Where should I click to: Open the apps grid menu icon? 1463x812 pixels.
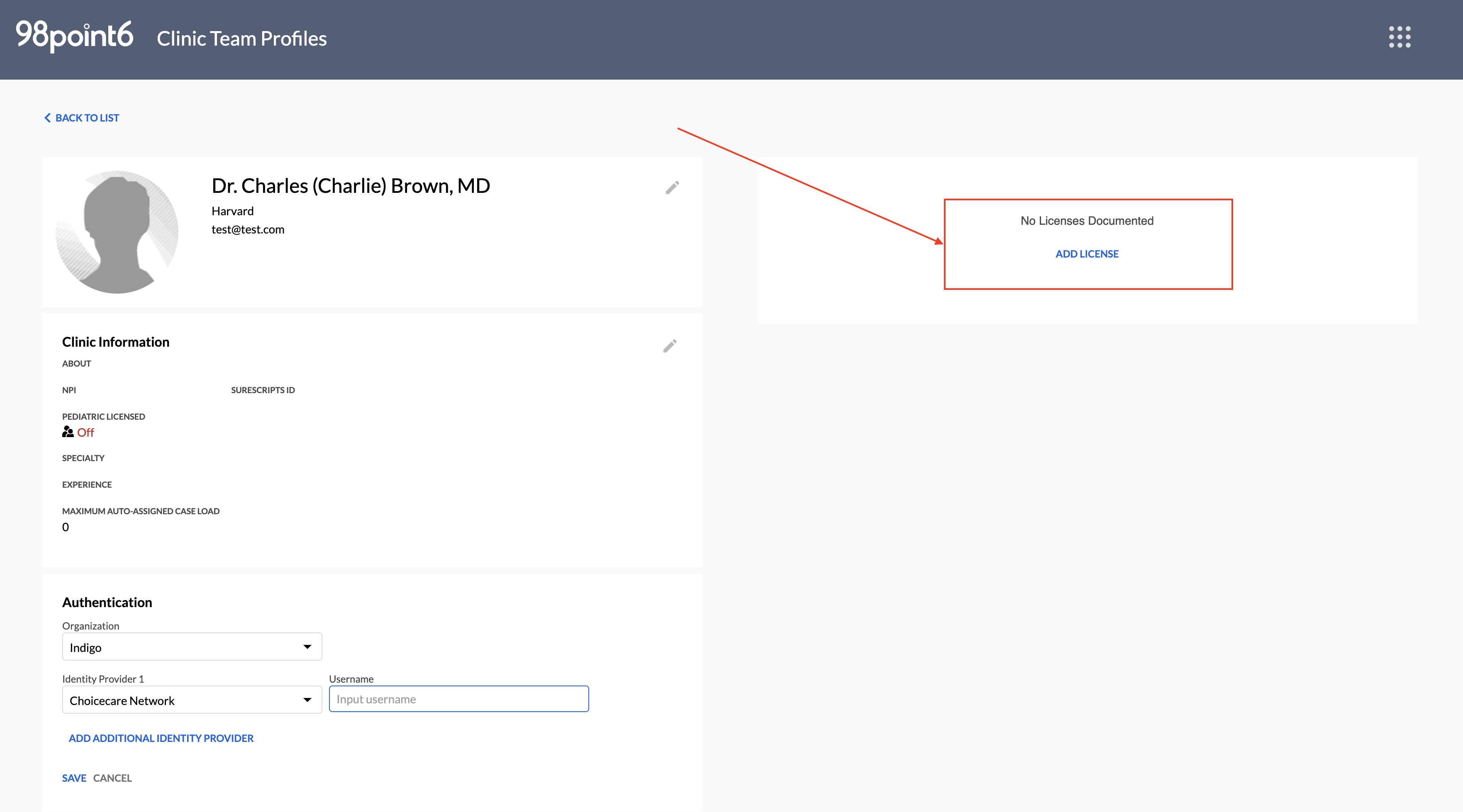click(x=1400, y=37)
